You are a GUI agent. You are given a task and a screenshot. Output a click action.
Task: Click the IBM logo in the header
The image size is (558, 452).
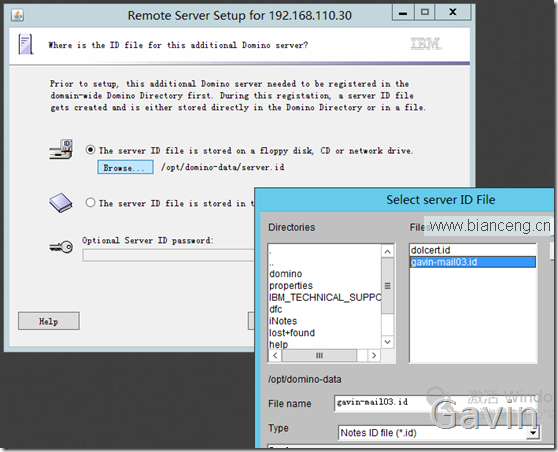426,44
